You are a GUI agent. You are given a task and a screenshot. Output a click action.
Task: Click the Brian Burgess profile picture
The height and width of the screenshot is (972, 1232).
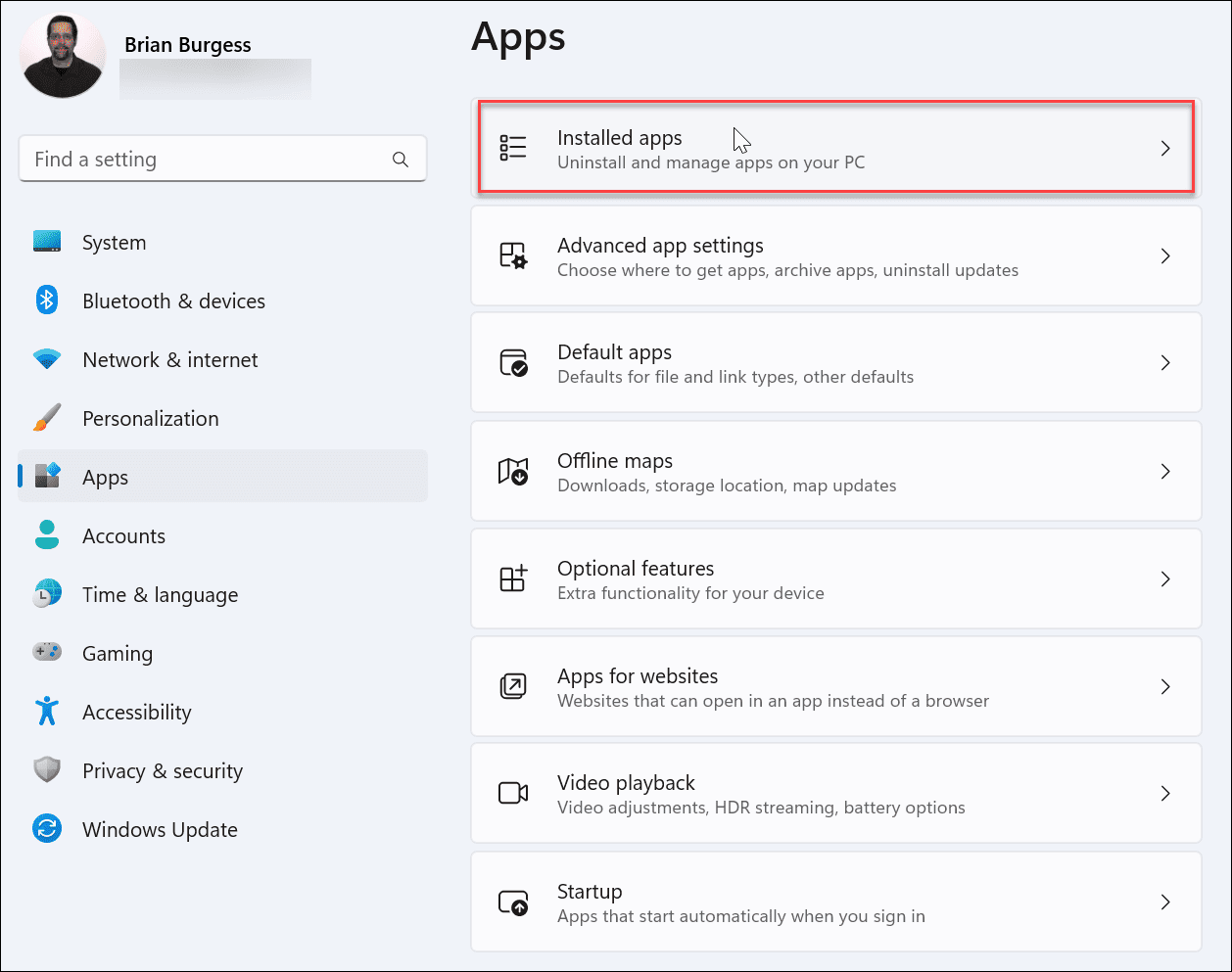pyautogui.click(x=62, y=56)
